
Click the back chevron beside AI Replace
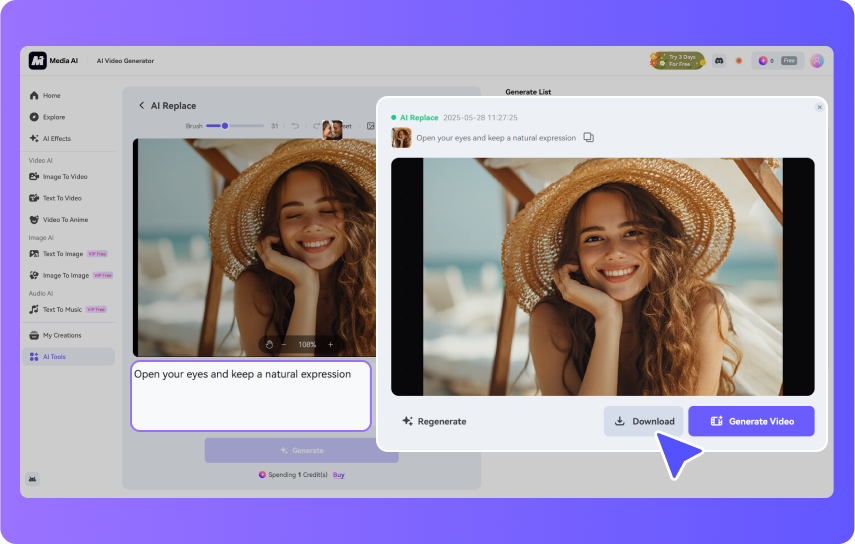[141, 105]
